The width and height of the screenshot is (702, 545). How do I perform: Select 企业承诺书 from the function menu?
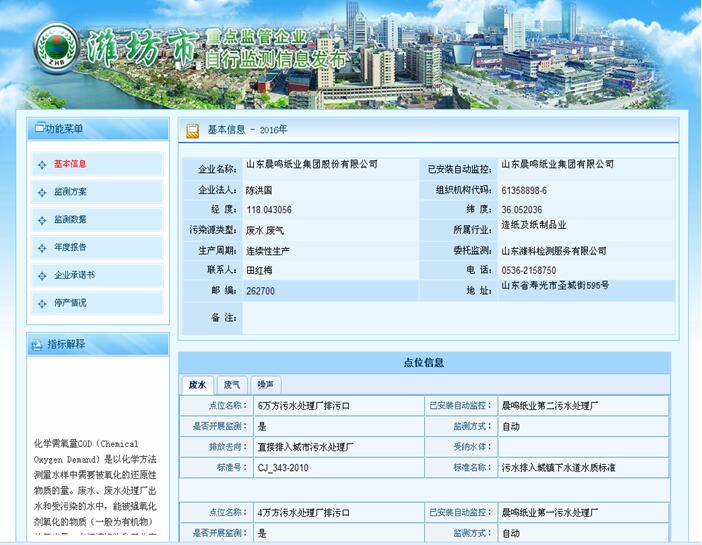pyautogui.click(x=74, y=275)
